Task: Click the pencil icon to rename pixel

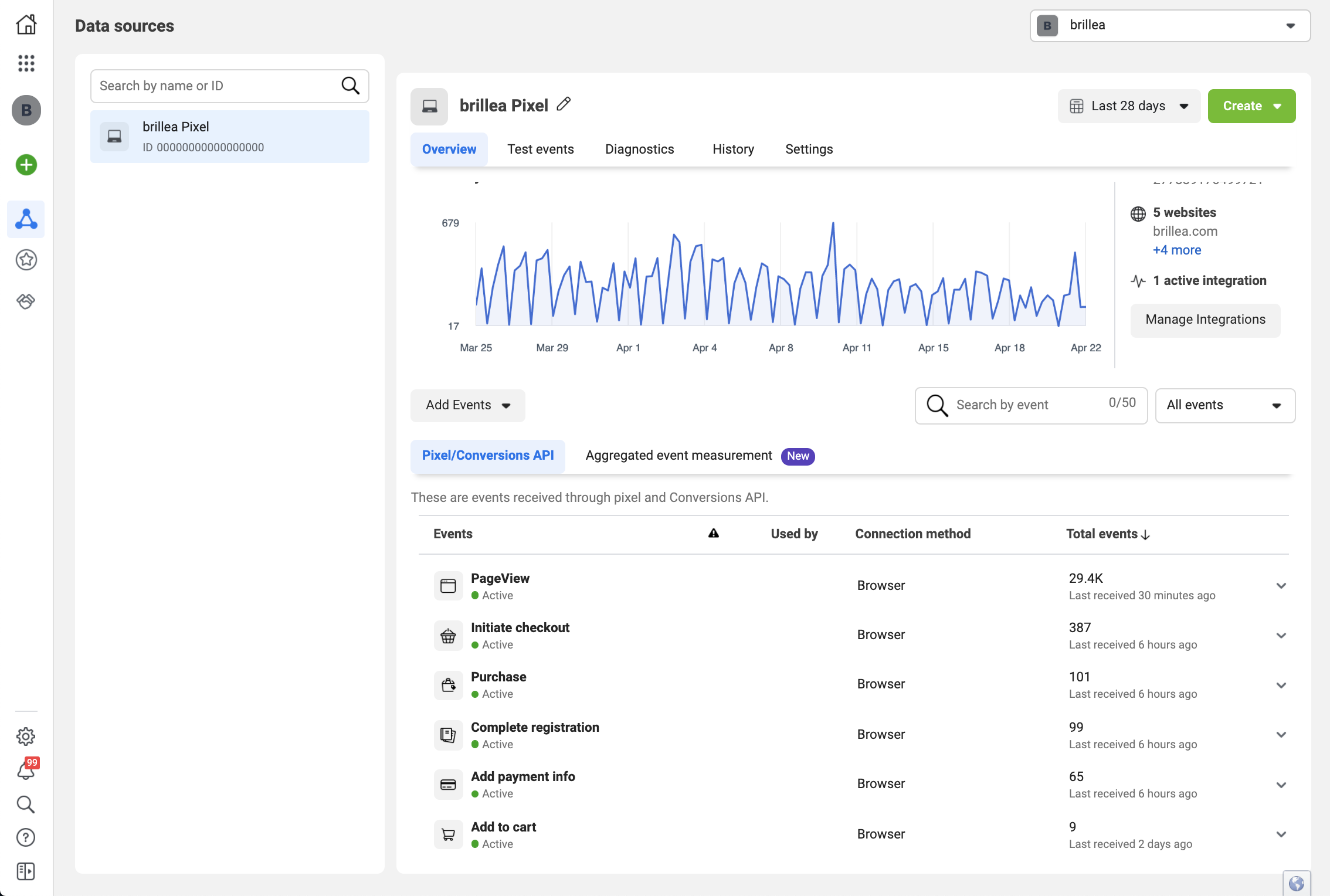Action: tap(564, 104)
